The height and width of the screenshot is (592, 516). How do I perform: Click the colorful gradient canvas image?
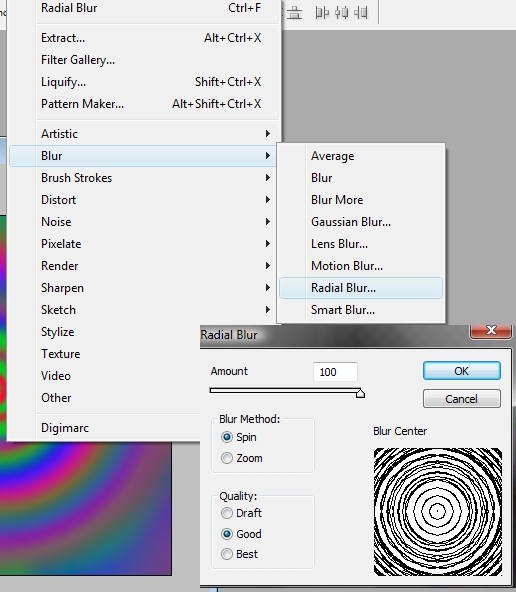coord(86,508)
